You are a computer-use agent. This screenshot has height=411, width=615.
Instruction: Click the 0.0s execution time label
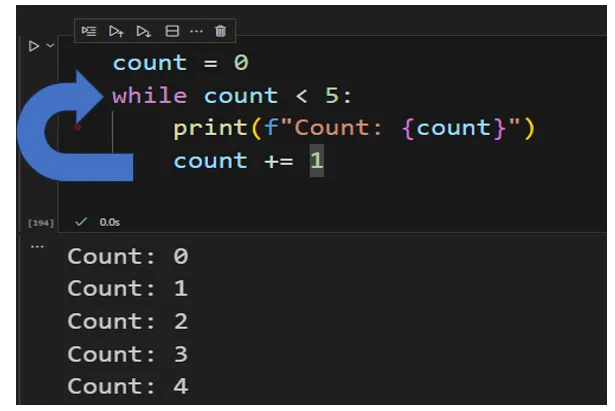(x=109, y=222)
